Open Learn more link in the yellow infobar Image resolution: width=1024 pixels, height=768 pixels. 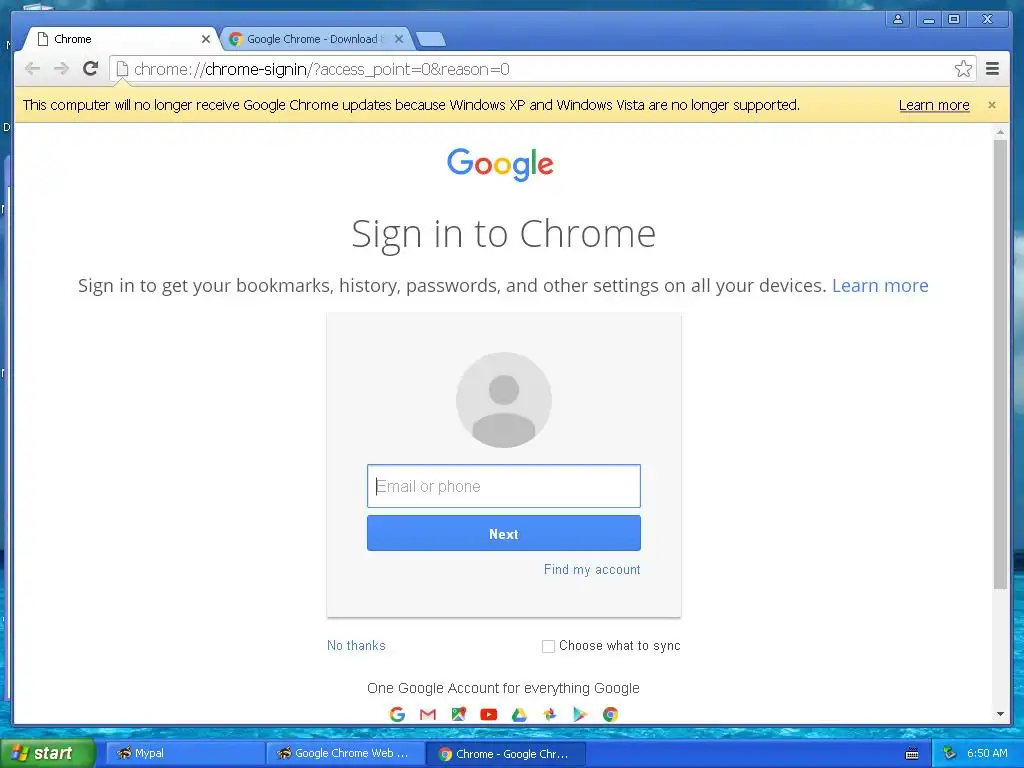[x=934, y=104]
